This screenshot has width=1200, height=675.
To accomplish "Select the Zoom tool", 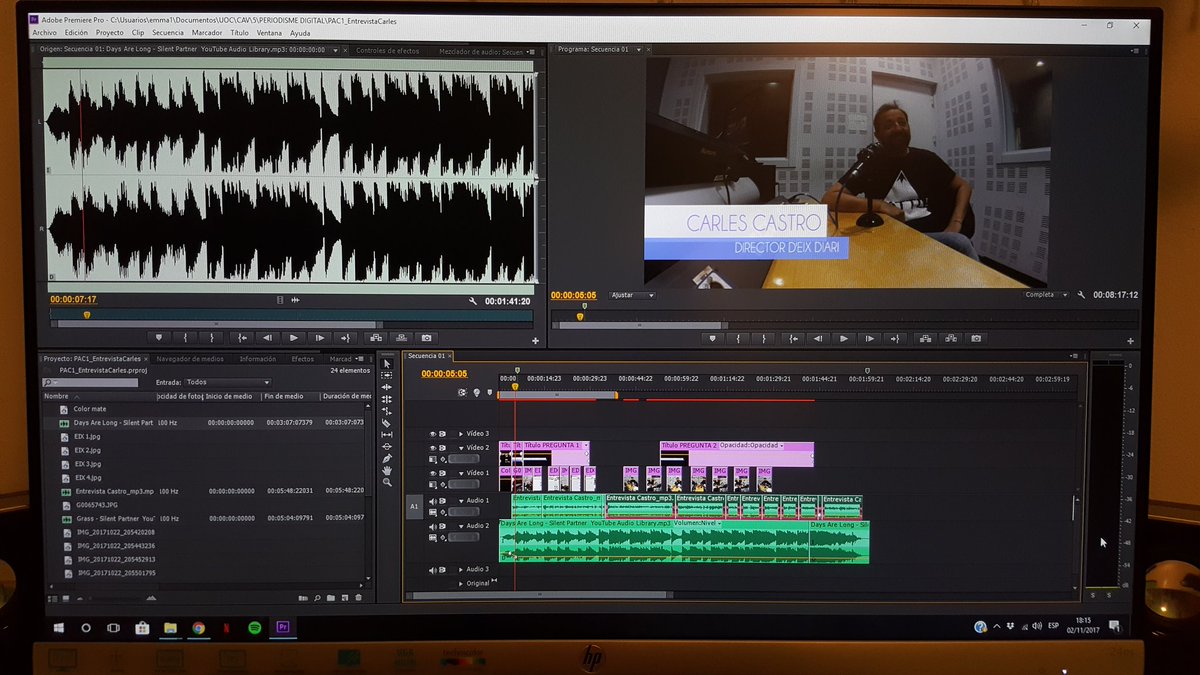I will pyautogui.click(x=387, y=483).
